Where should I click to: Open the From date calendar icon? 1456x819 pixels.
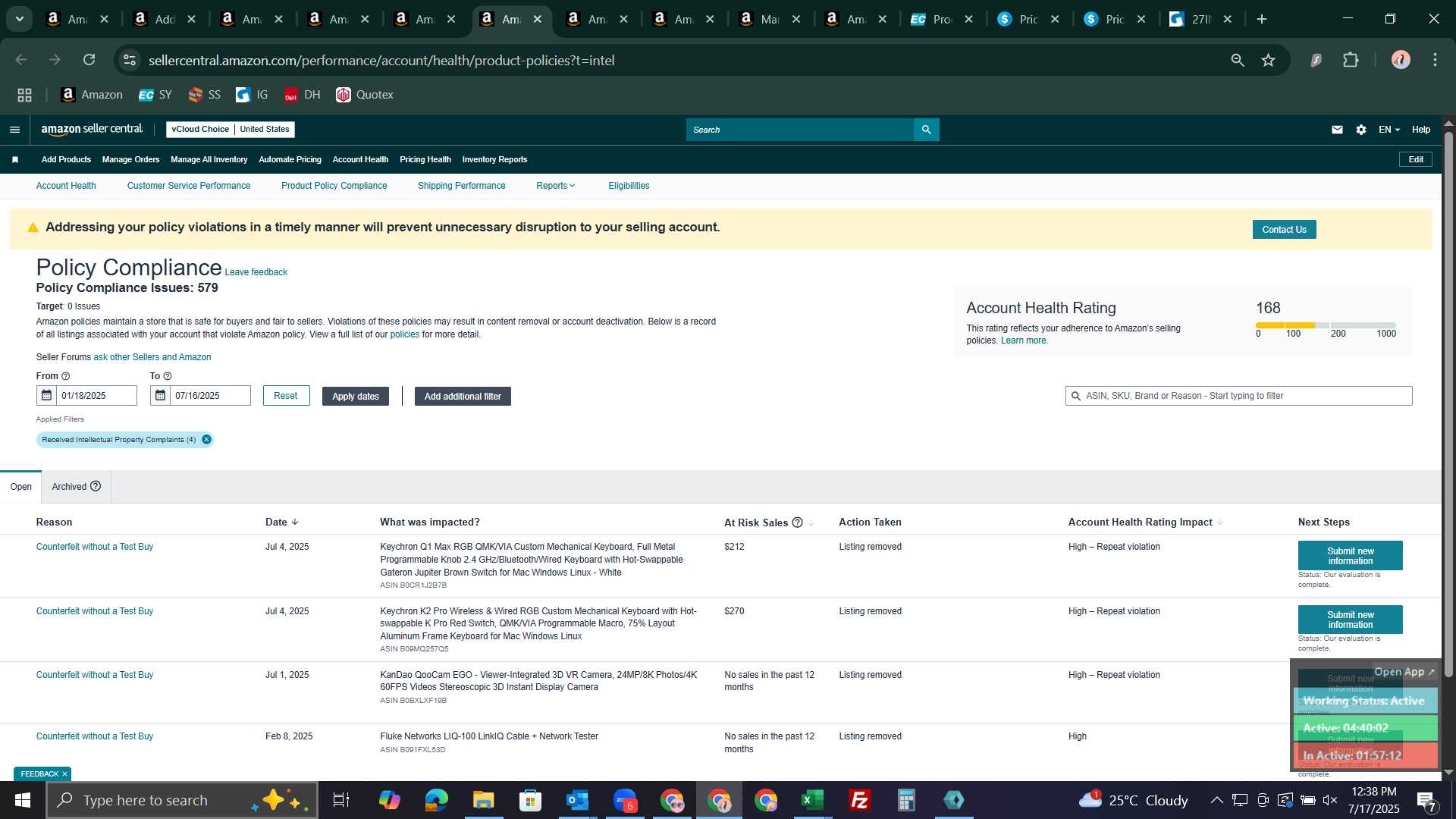tap(46, 395)
